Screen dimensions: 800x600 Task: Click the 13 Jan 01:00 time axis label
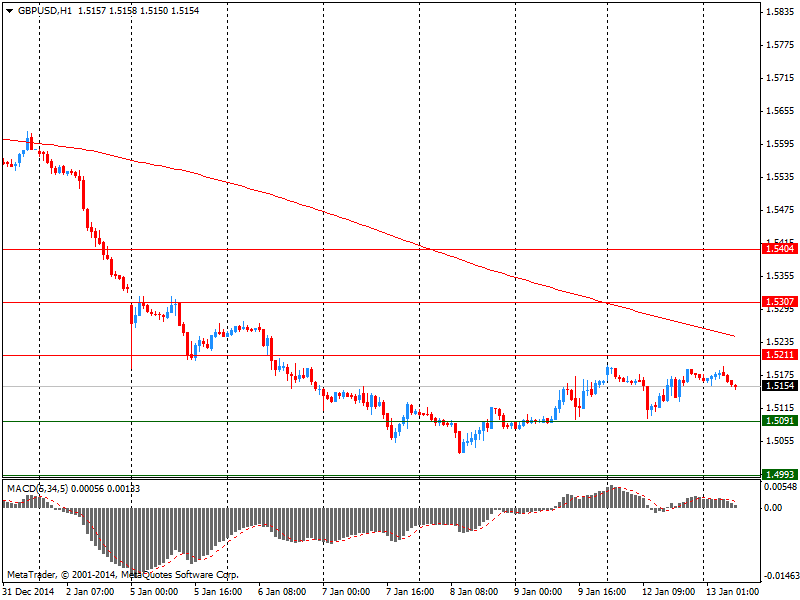click(732, 592)
